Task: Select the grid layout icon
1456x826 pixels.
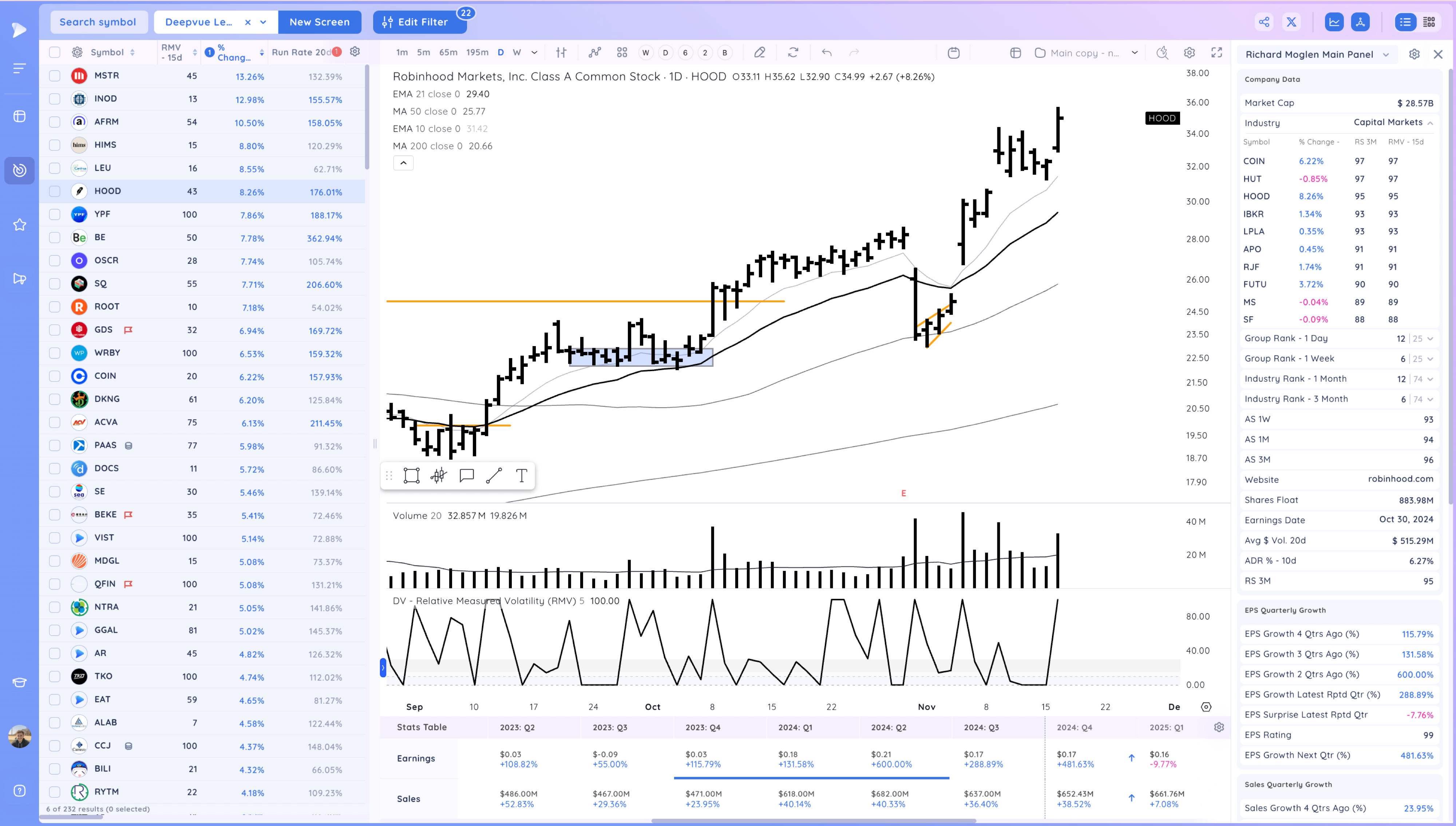Action: tap(1429, 22)
